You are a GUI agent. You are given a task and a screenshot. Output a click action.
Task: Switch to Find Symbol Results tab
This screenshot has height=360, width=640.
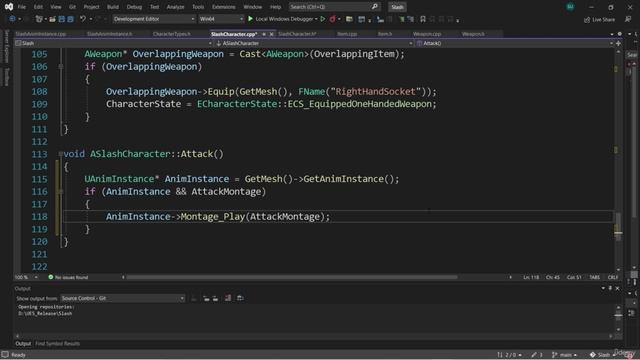coord(58,344)
